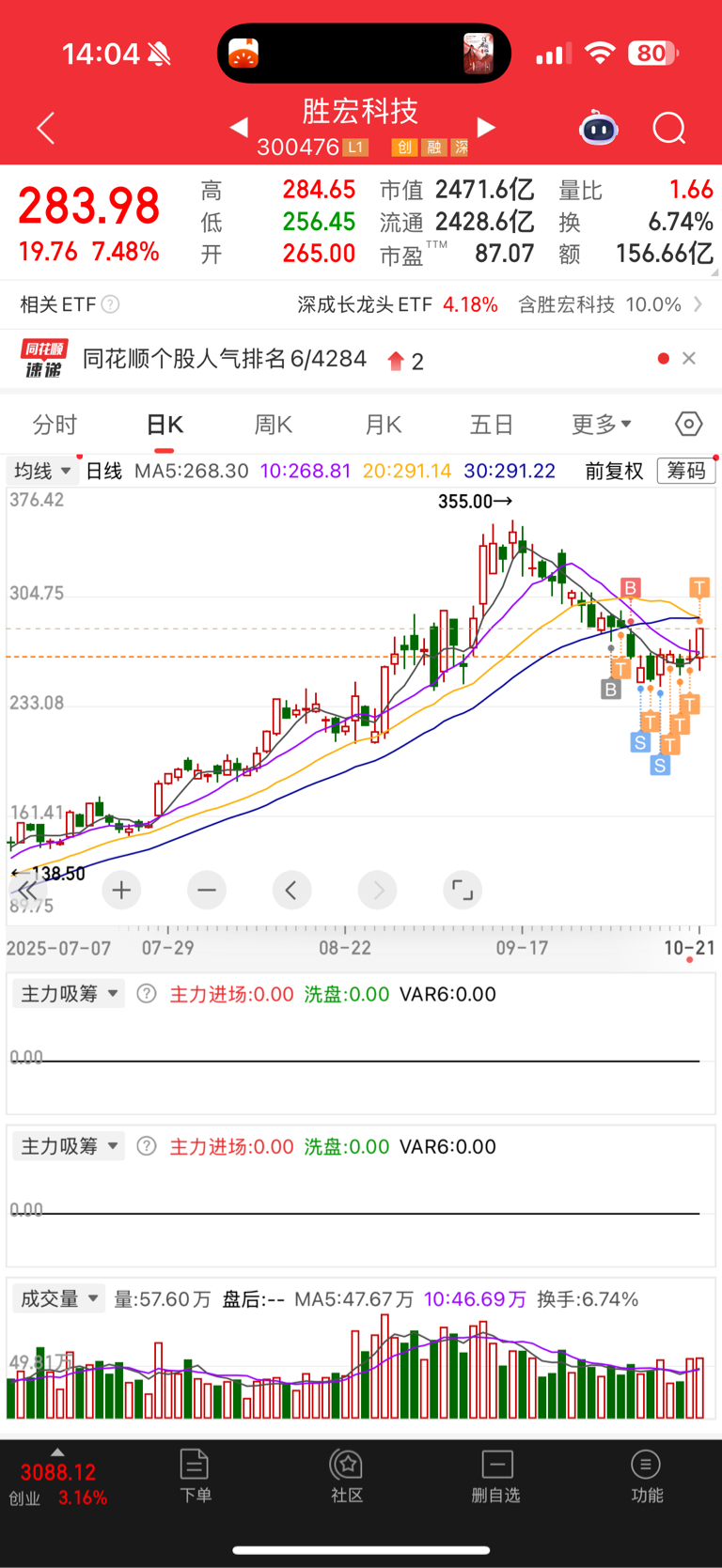Tap the 市盈TTM 87.07 value
This screenshot has height=1568, width=722.
coord(457,254)
